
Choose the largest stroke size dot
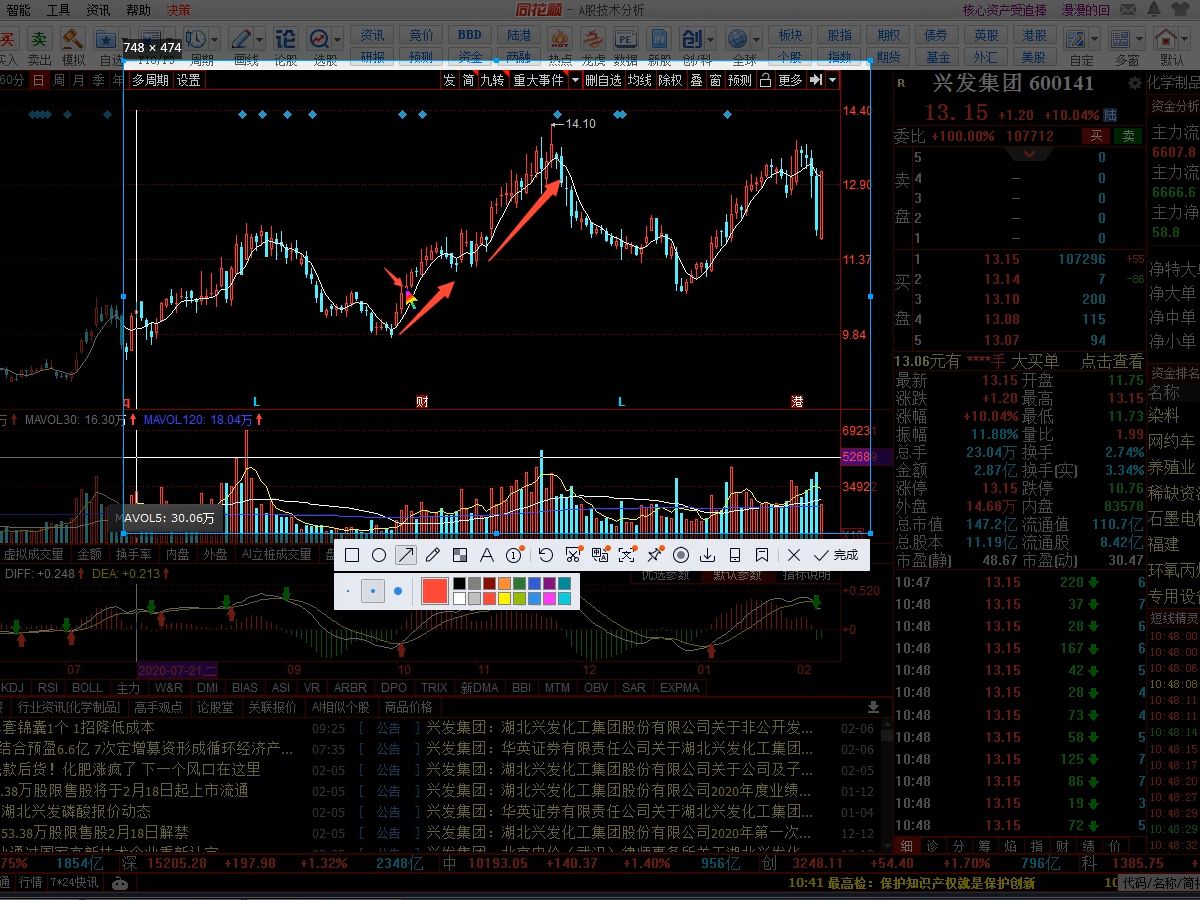point(398,591)
